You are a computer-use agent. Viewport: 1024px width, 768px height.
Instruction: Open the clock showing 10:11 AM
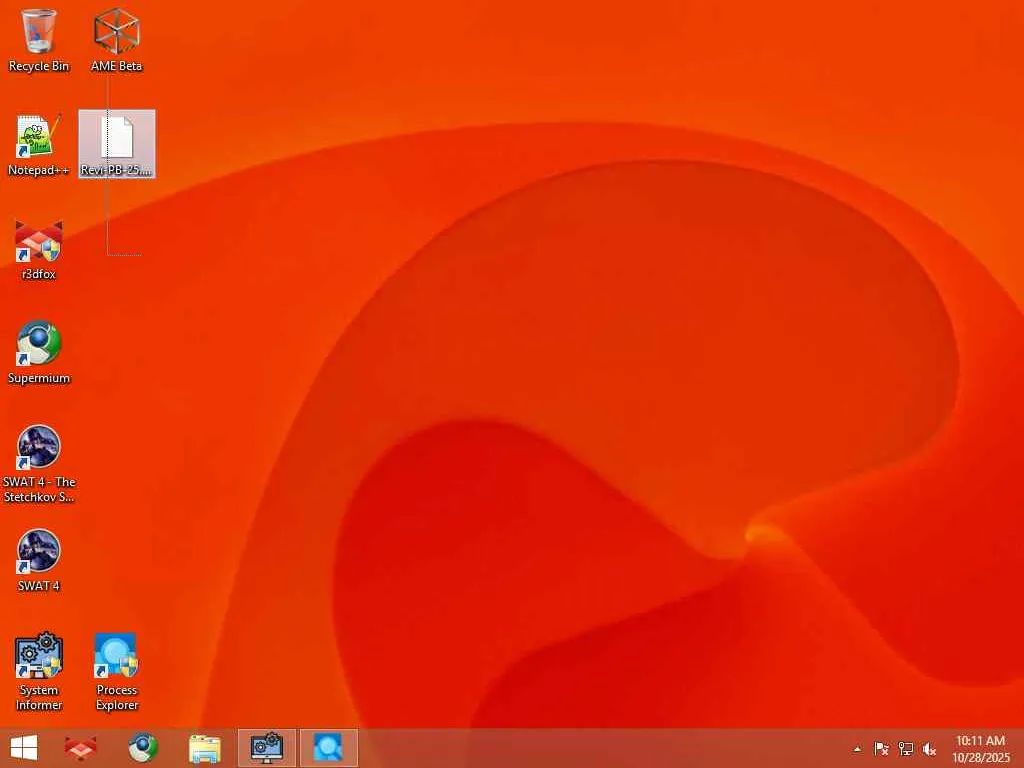pyautogui.click(x=980, y=749)
